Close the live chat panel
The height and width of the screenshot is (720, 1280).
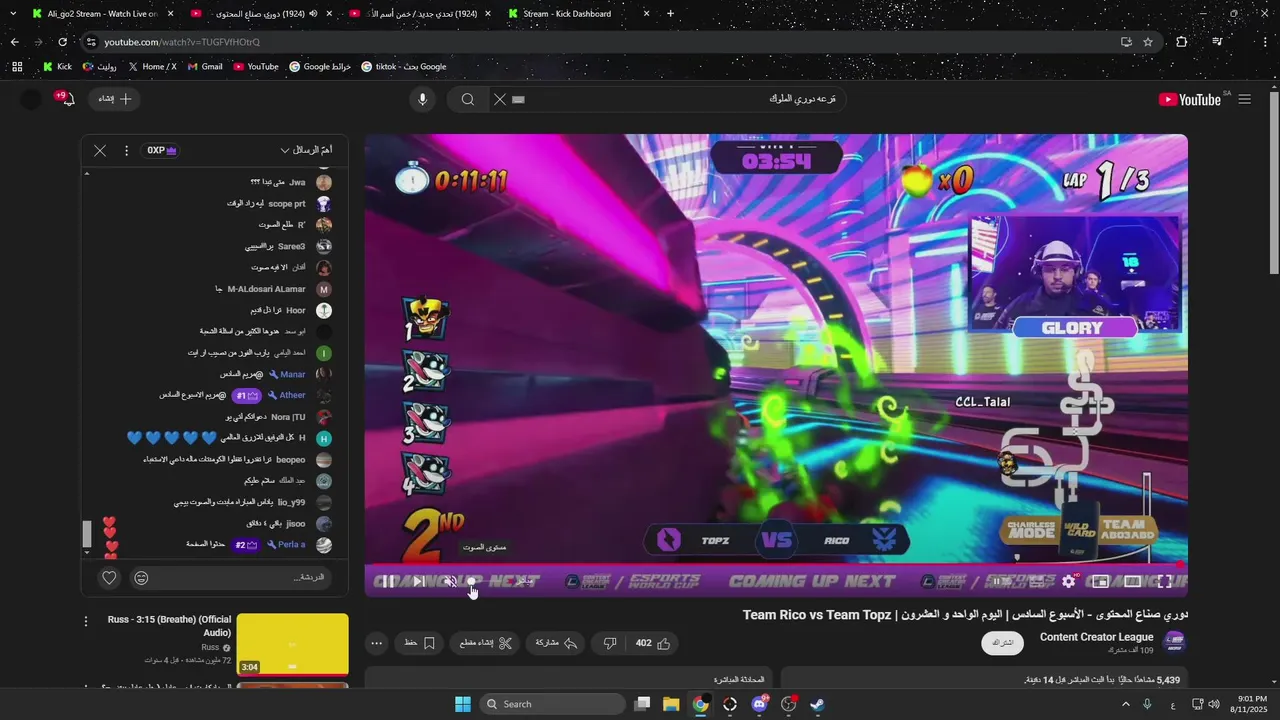(100, 150)
